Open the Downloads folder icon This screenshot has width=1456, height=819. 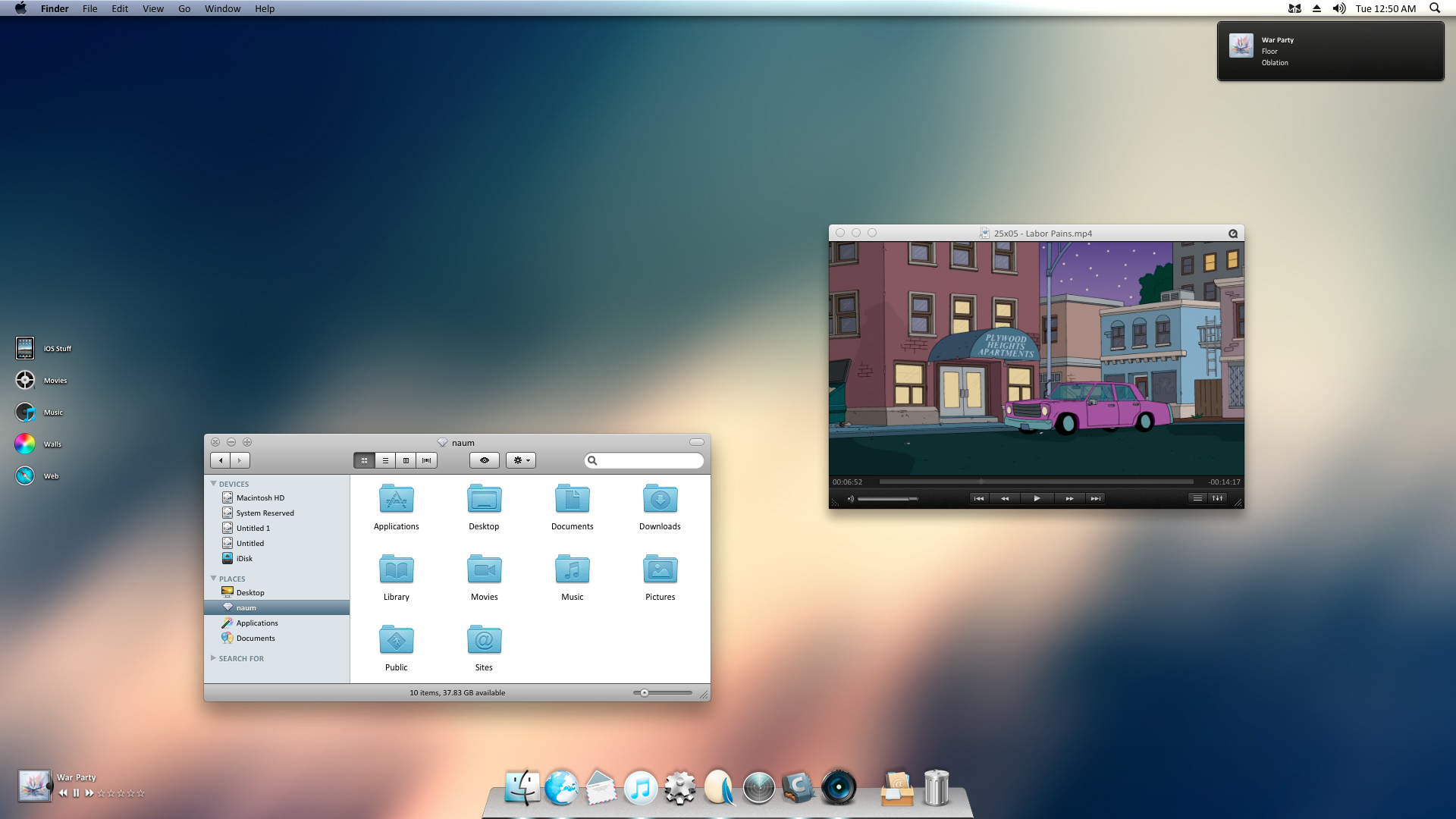tap(660, 499)
